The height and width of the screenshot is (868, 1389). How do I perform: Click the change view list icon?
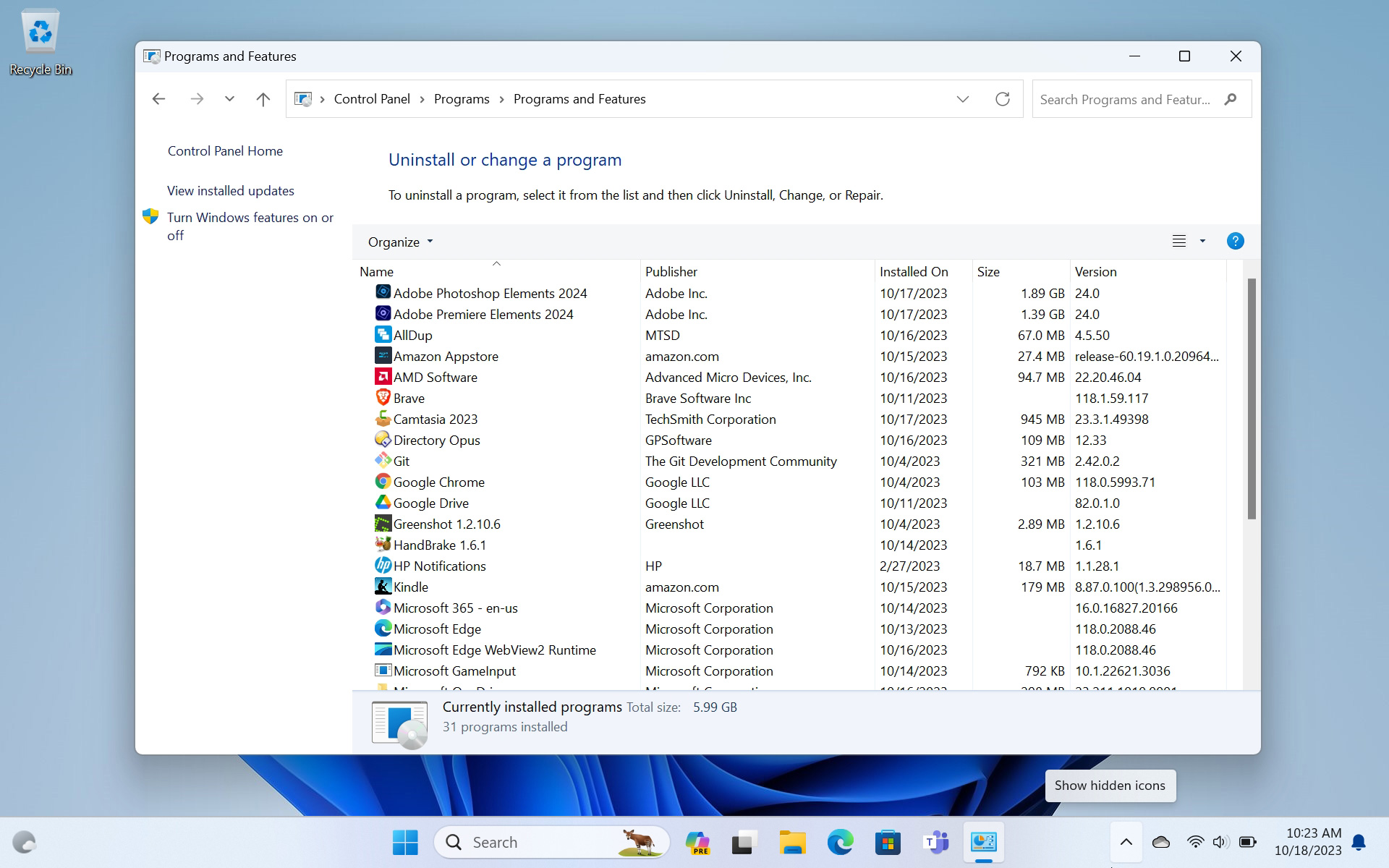point(1178,241)
